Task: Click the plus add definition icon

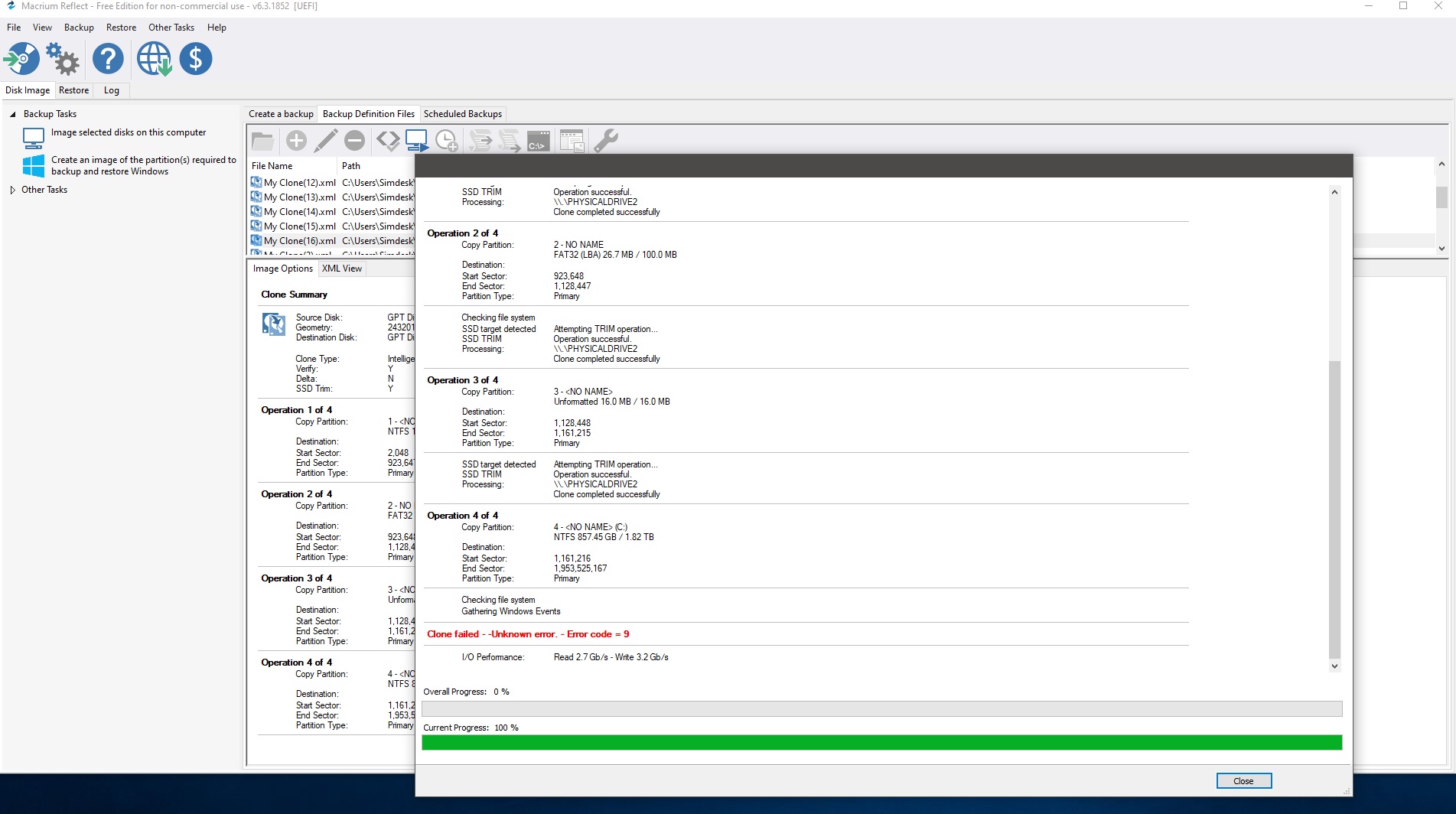Action: click(296, 141)
